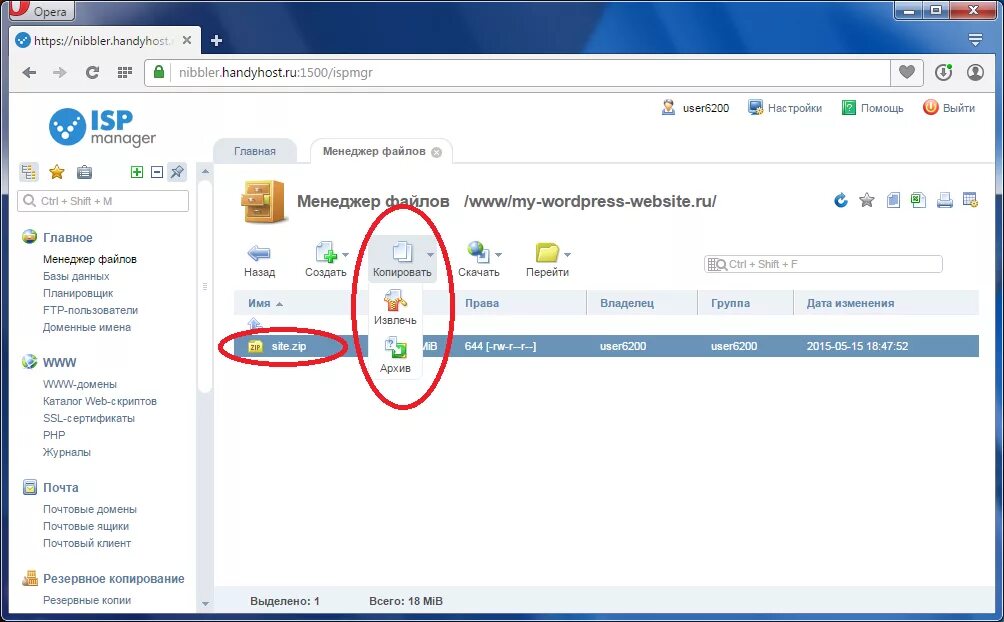Open dropdown arrow next to Перейти
The image size is (1004, 622).
click(x=567, y=255)
